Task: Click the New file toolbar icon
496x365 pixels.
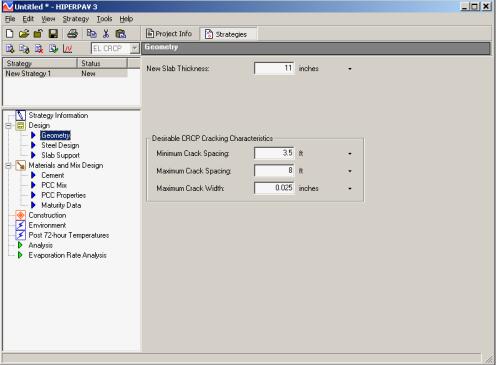Action: click(10, 33)
